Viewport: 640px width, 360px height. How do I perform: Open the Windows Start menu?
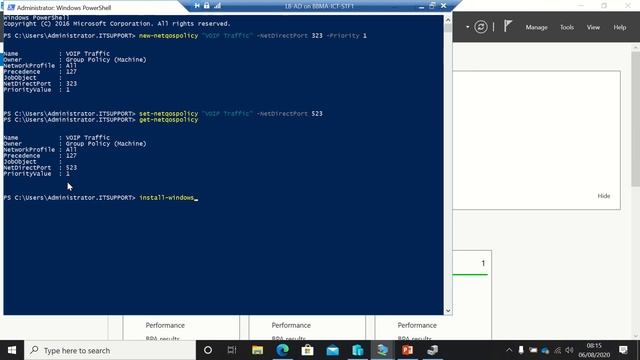coord(12,350)
